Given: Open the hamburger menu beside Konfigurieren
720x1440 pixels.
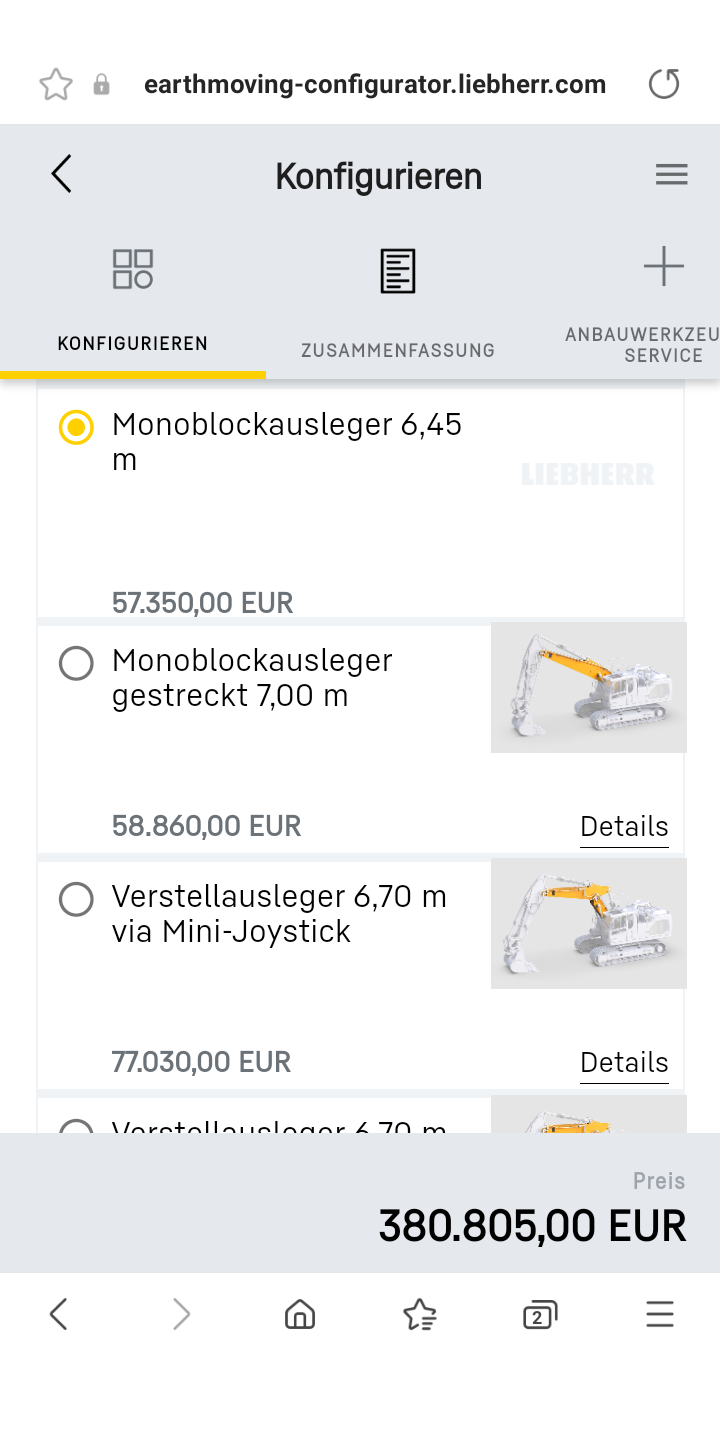Looking at the screenshot, I should 671,175.
